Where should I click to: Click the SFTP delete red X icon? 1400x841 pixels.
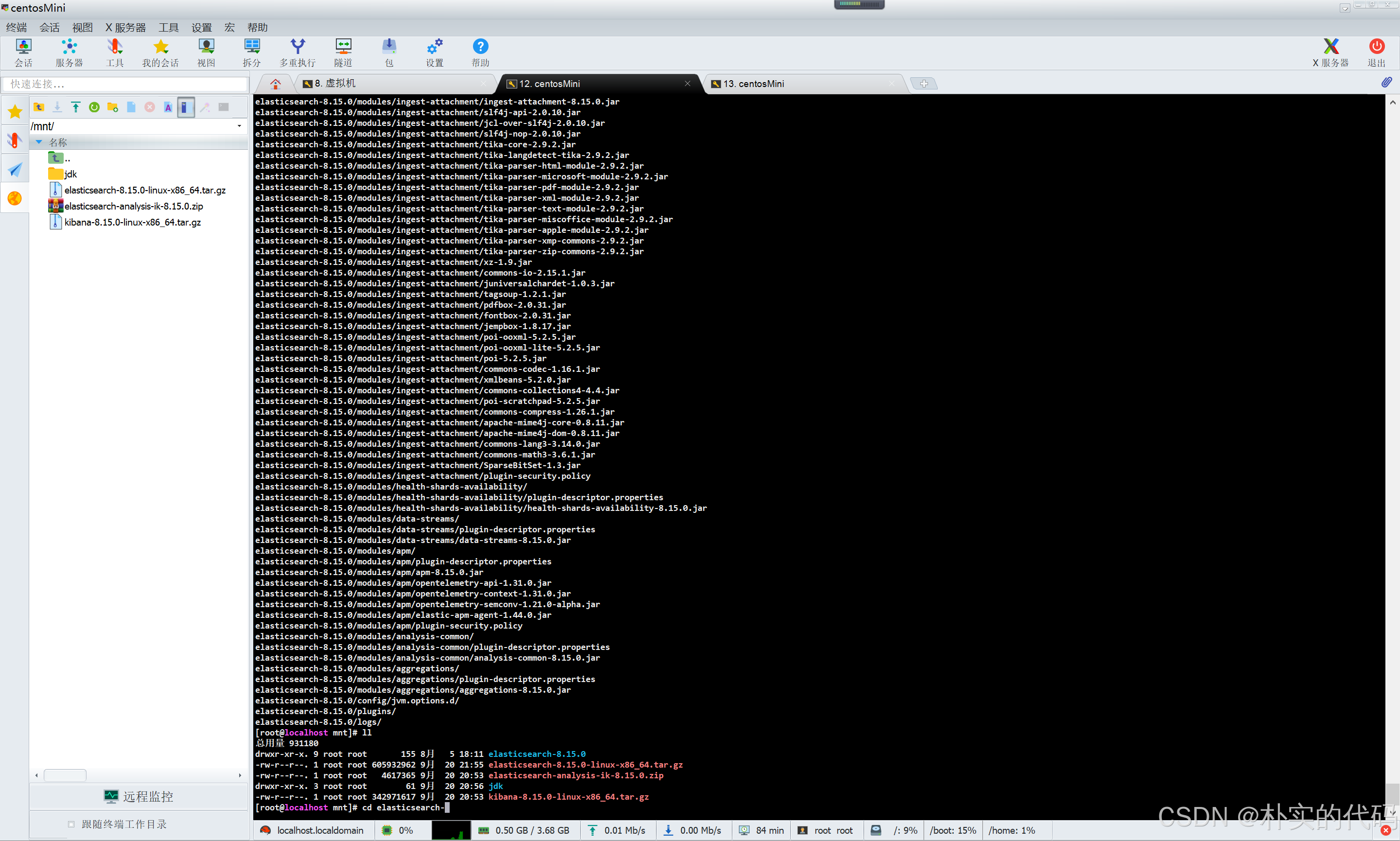pyautogui.click(x=150, y=107)
